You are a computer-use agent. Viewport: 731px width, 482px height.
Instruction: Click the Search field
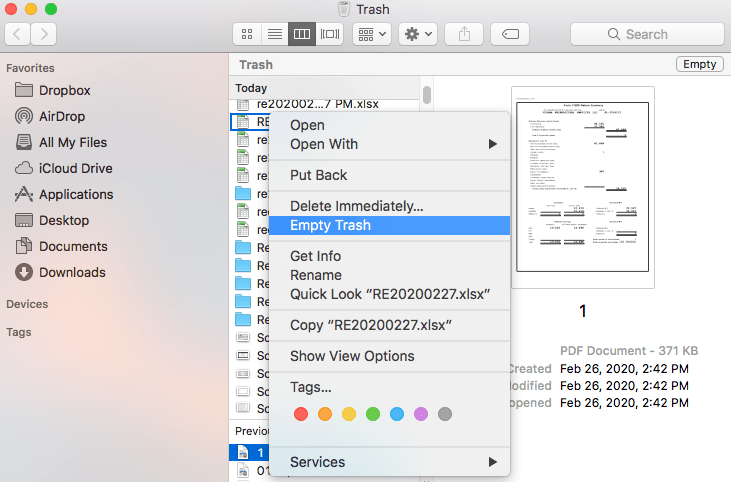[647, 34]
